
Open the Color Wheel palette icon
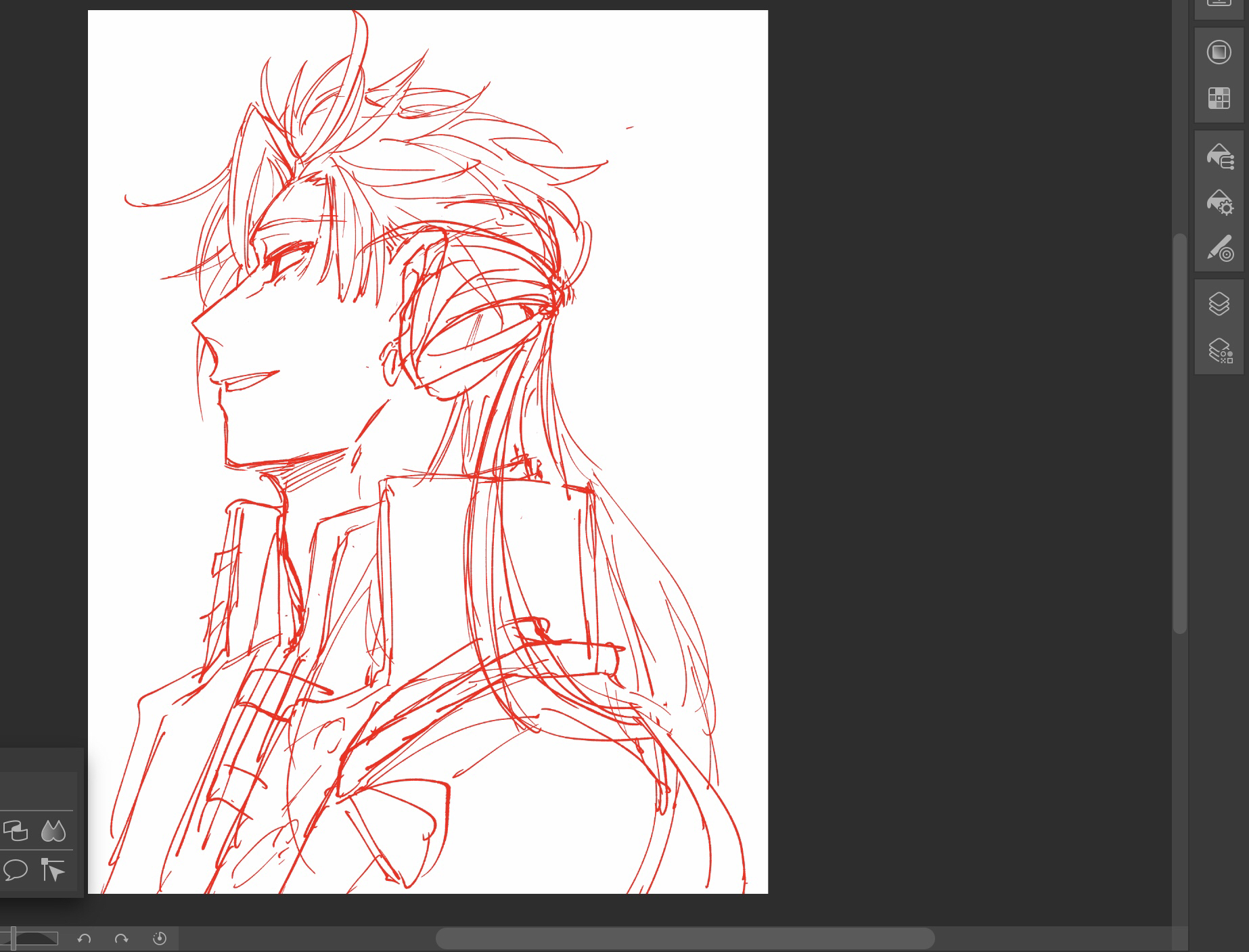[x=1219, y=52]
